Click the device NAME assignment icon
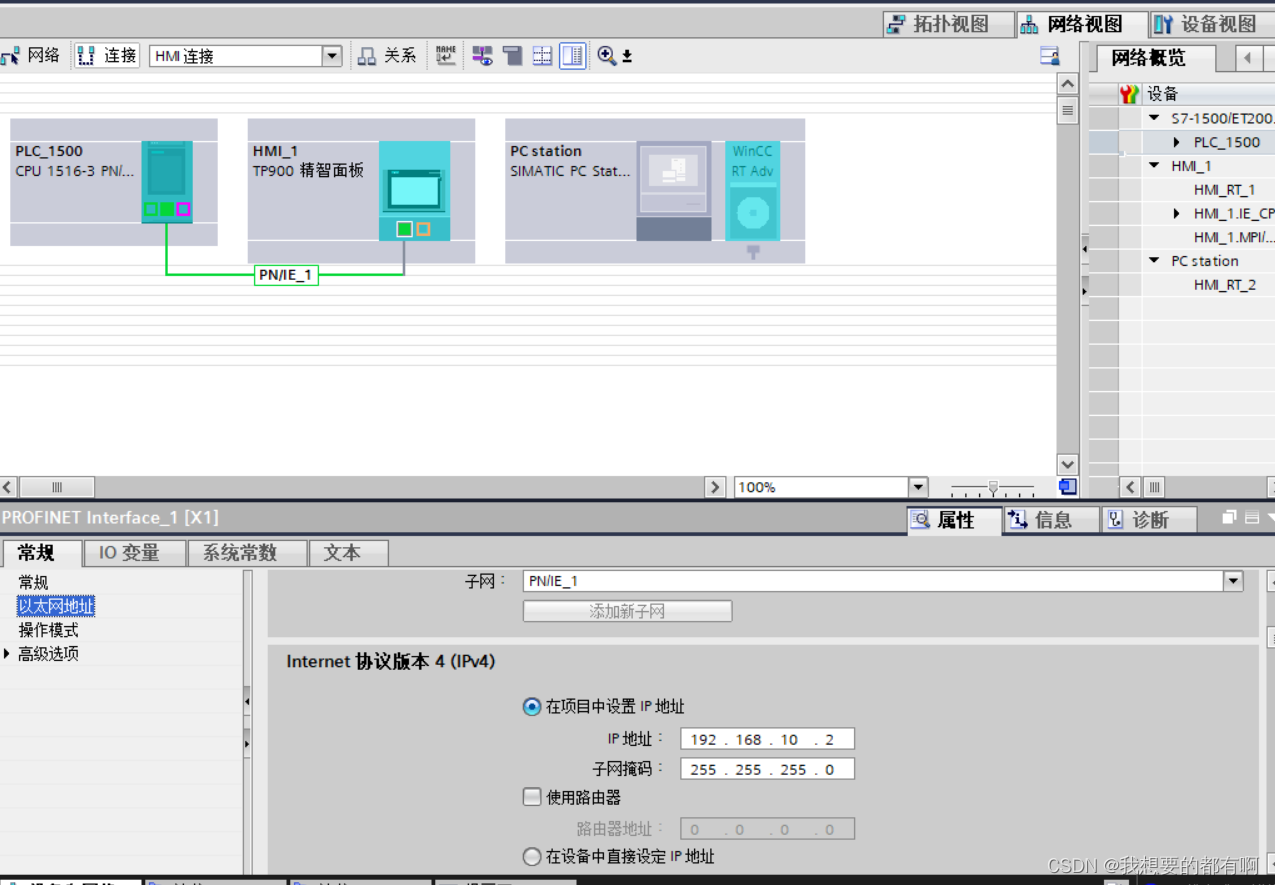This screenshot has width=1275, height=885. tap(446, 56)
